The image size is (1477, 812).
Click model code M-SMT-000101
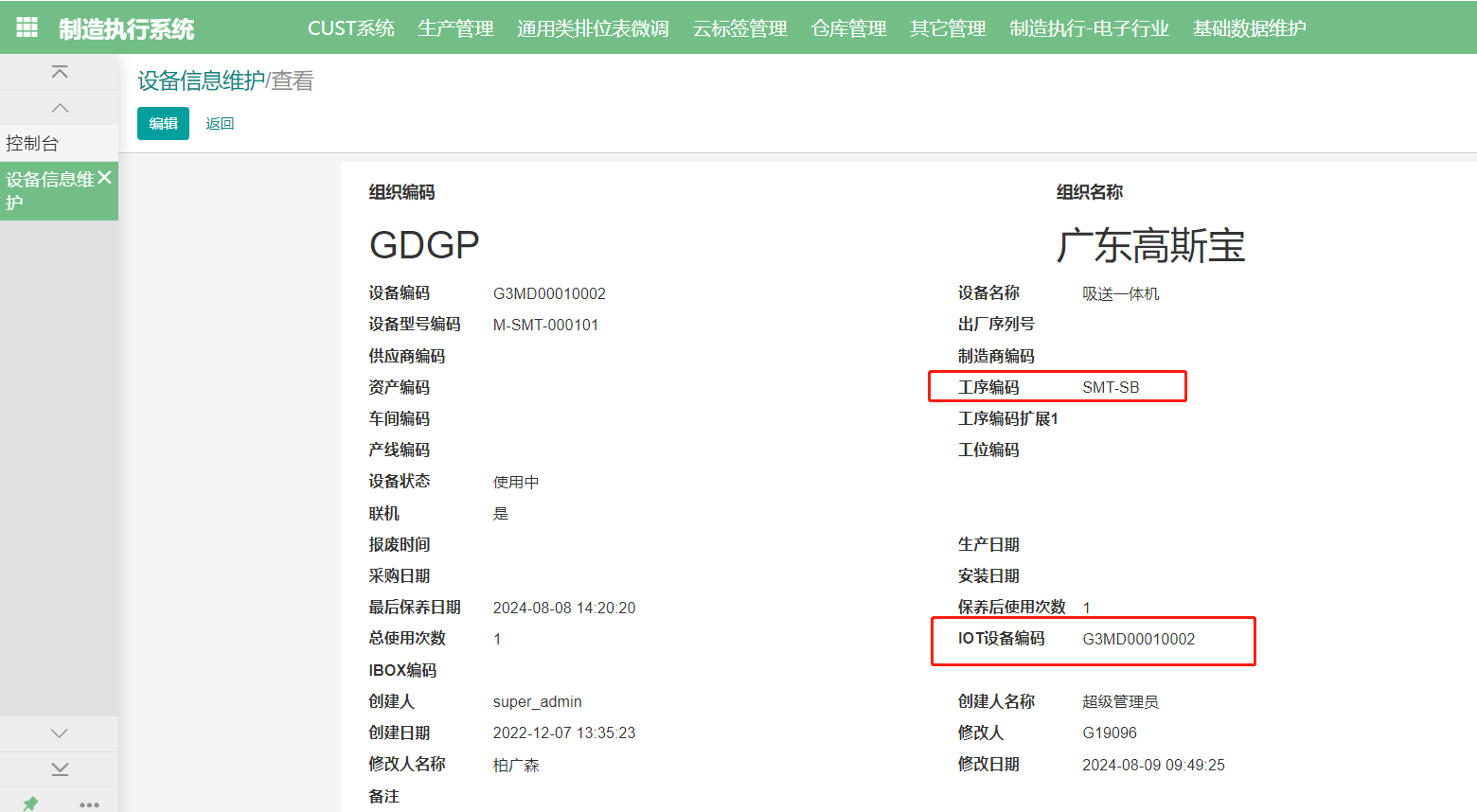click(545, 325)
